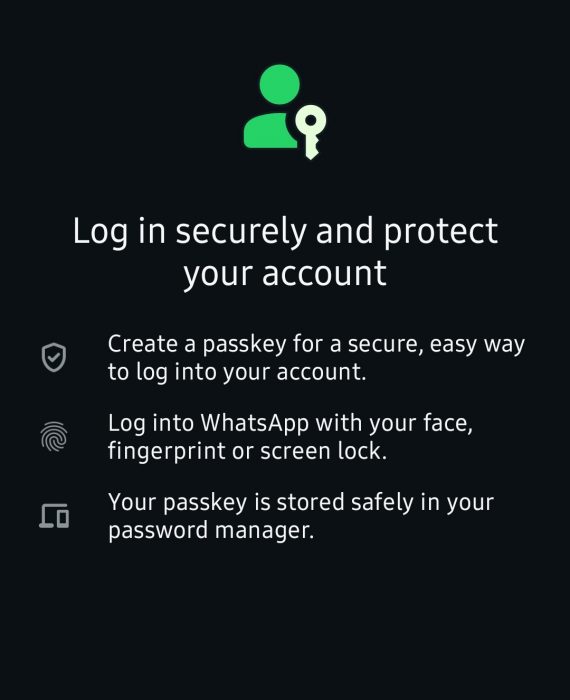Tap the word 'protect' in the heading
The height and width of the screenshot is (700, 570).
click(x=441, y=233)
